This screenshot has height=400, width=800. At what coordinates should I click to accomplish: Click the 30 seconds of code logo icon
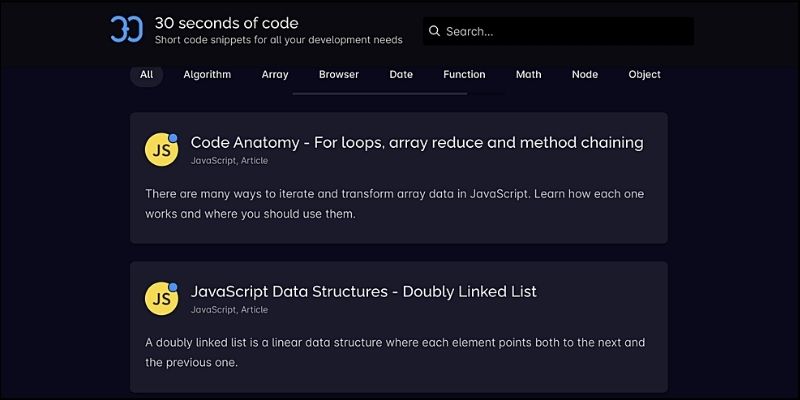127,30
